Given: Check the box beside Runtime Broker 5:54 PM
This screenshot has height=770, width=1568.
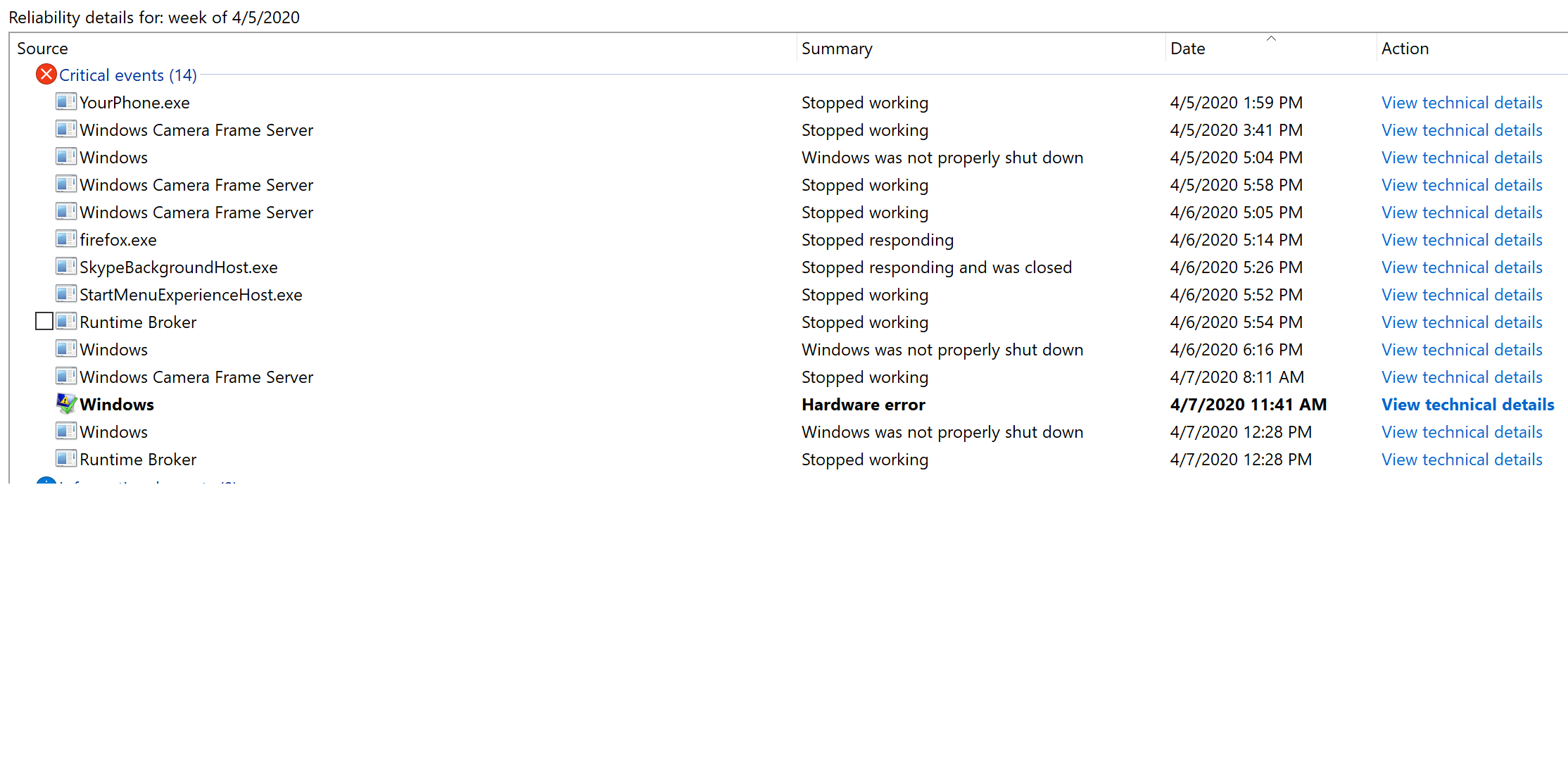Looking at the screenshot, I should pyautogui.click(x=44, y=322).
